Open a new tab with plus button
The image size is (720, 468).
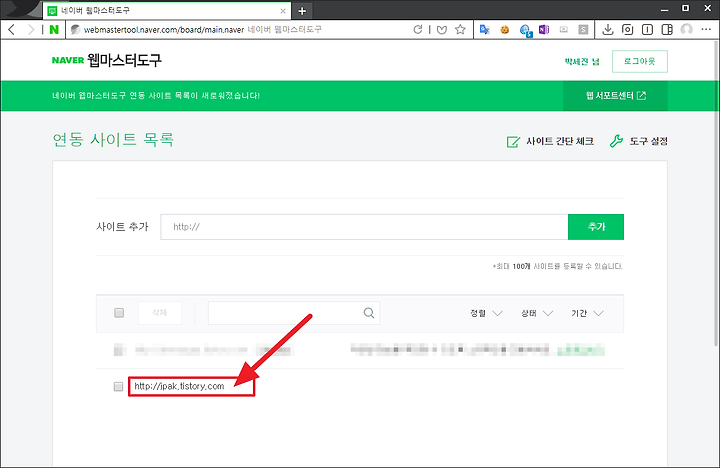tap(302, 11)
